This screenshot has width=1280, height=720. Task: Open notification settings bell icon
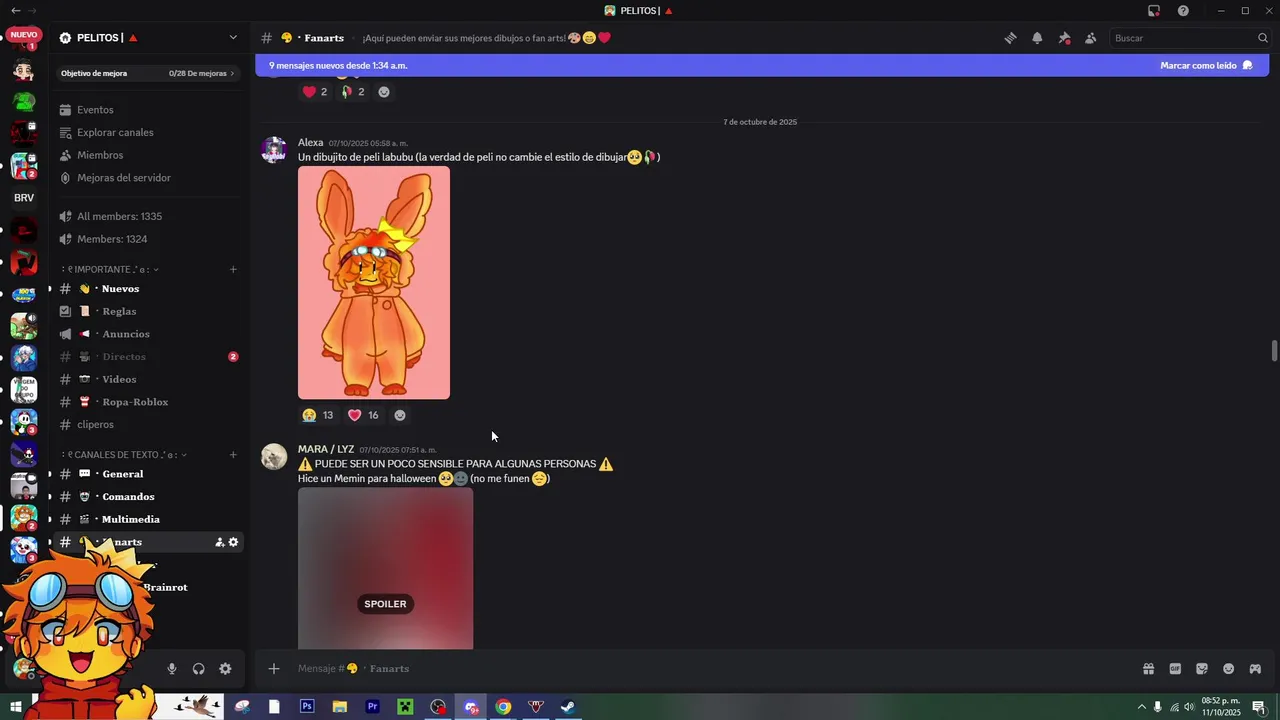[x=1037, y=38]
